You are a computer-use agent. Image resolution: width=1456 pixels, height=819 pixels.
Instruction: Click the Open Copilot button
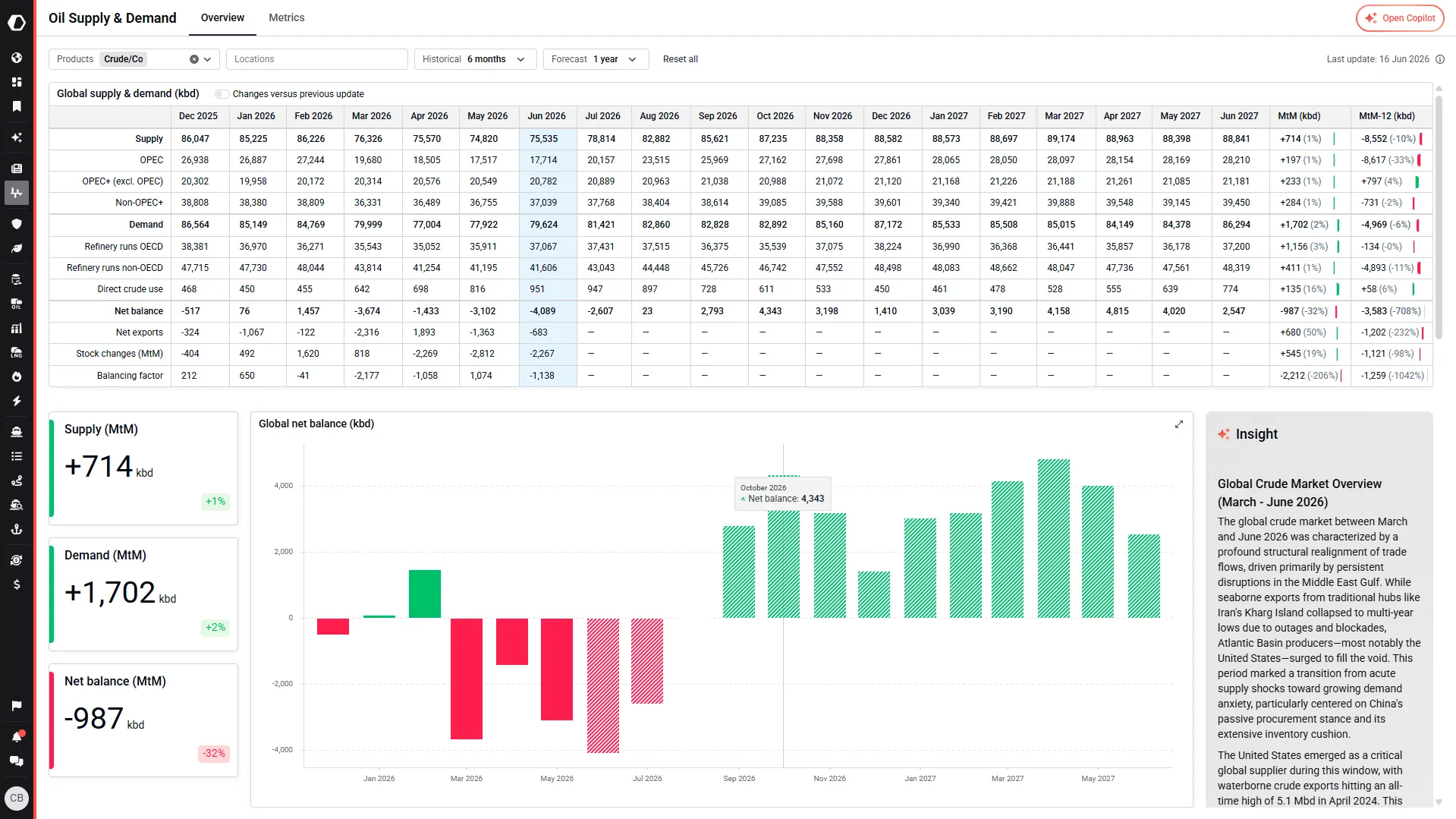[x=1400, y=18]
